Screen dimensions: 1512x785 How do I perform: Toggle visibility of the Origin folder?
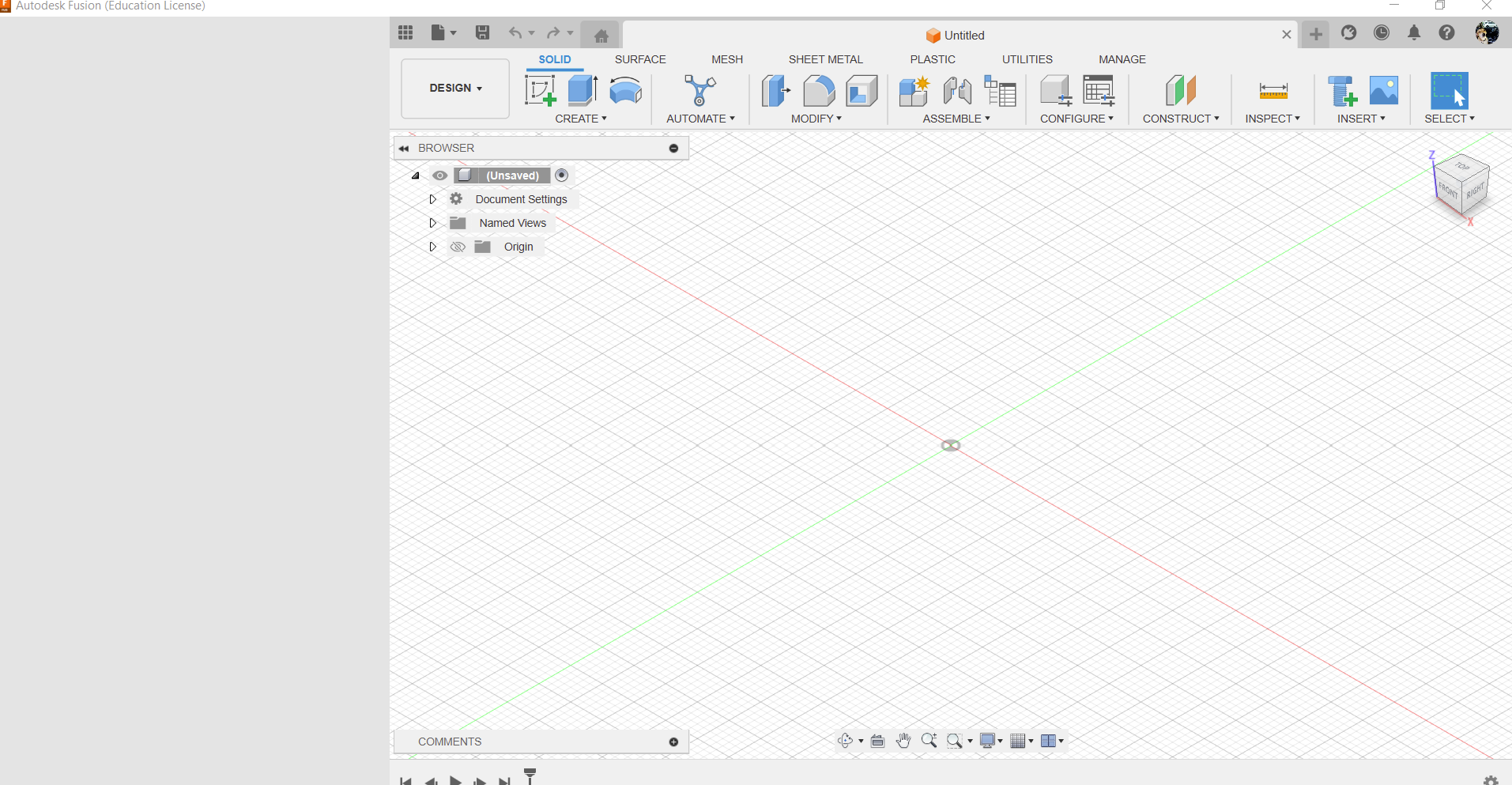point(458,246)
